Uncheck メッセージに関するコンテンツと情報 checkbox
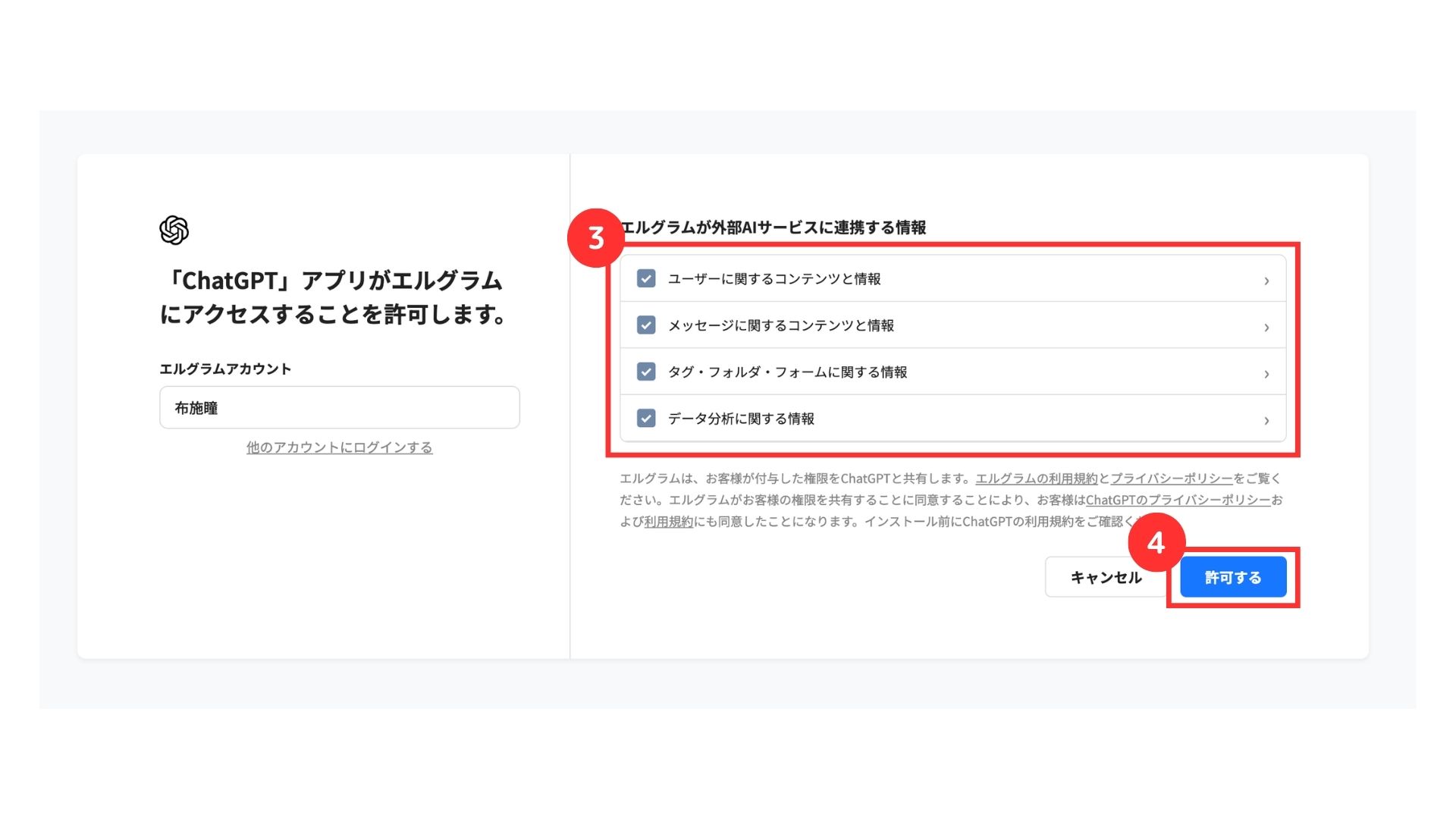The image size is (1456, 819). coord(646,325)
